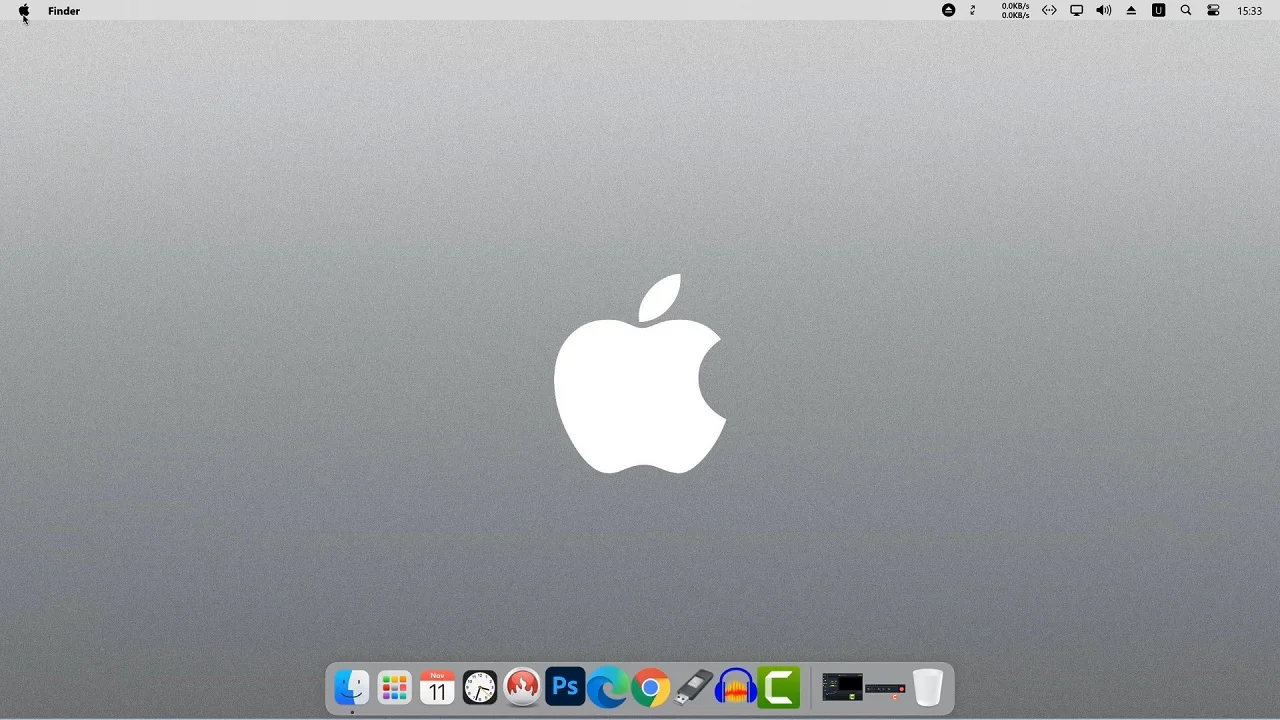Open Launchpad from the dock
This screenshot has height=720, width=1280.
(394, 688)
